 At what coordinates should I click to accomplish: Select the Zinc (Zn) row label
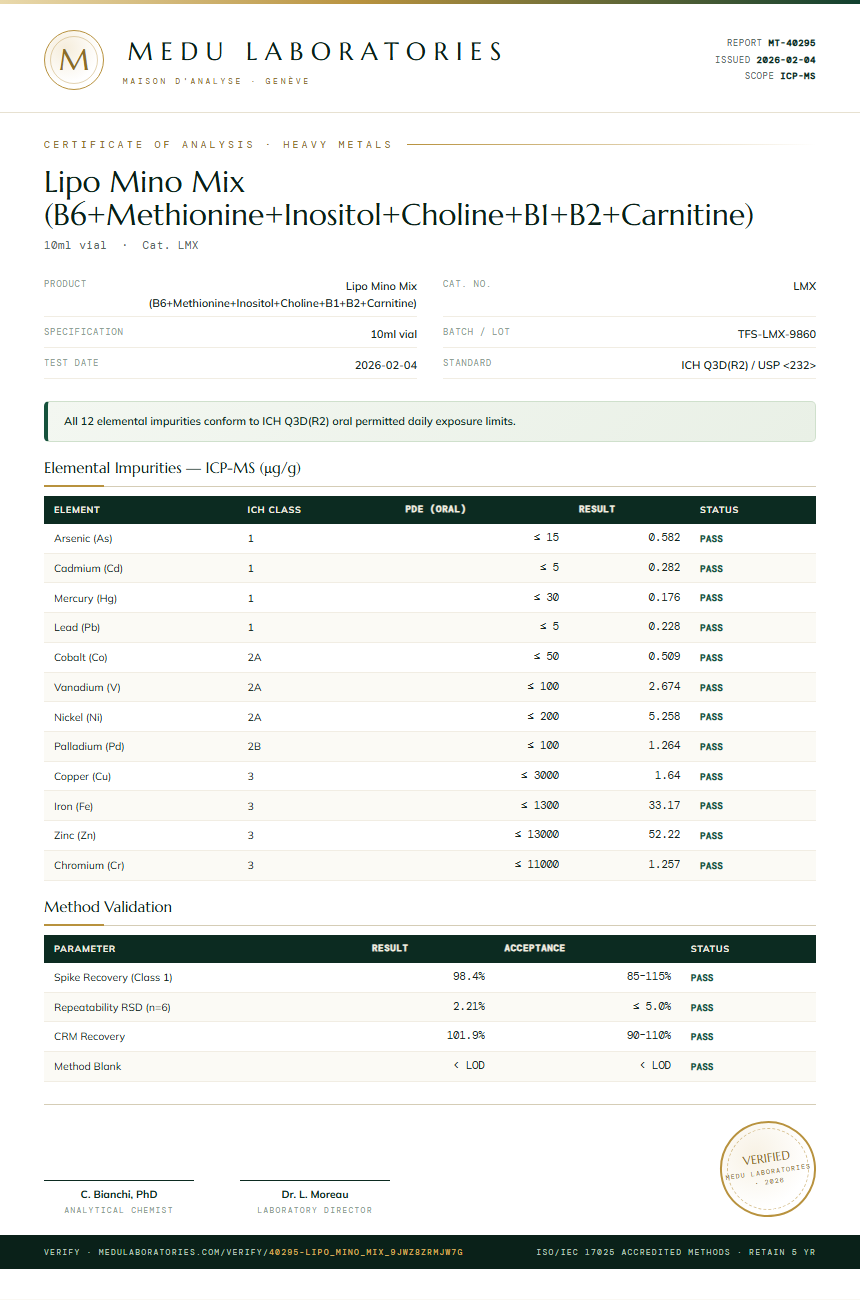(x=76, y=835)
